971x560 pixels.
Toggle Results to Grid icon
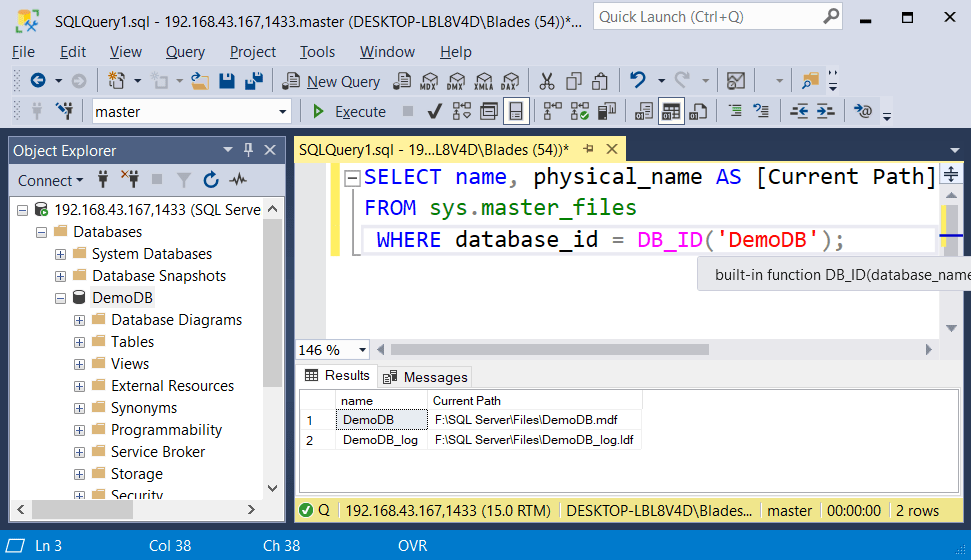[671, 112]
